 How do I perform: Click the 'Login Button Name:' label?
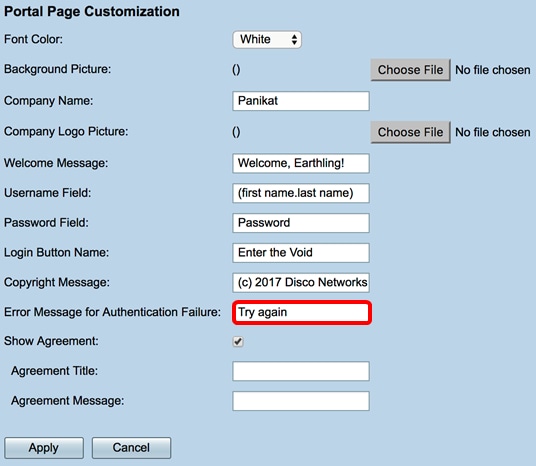[x=56, y=253]
